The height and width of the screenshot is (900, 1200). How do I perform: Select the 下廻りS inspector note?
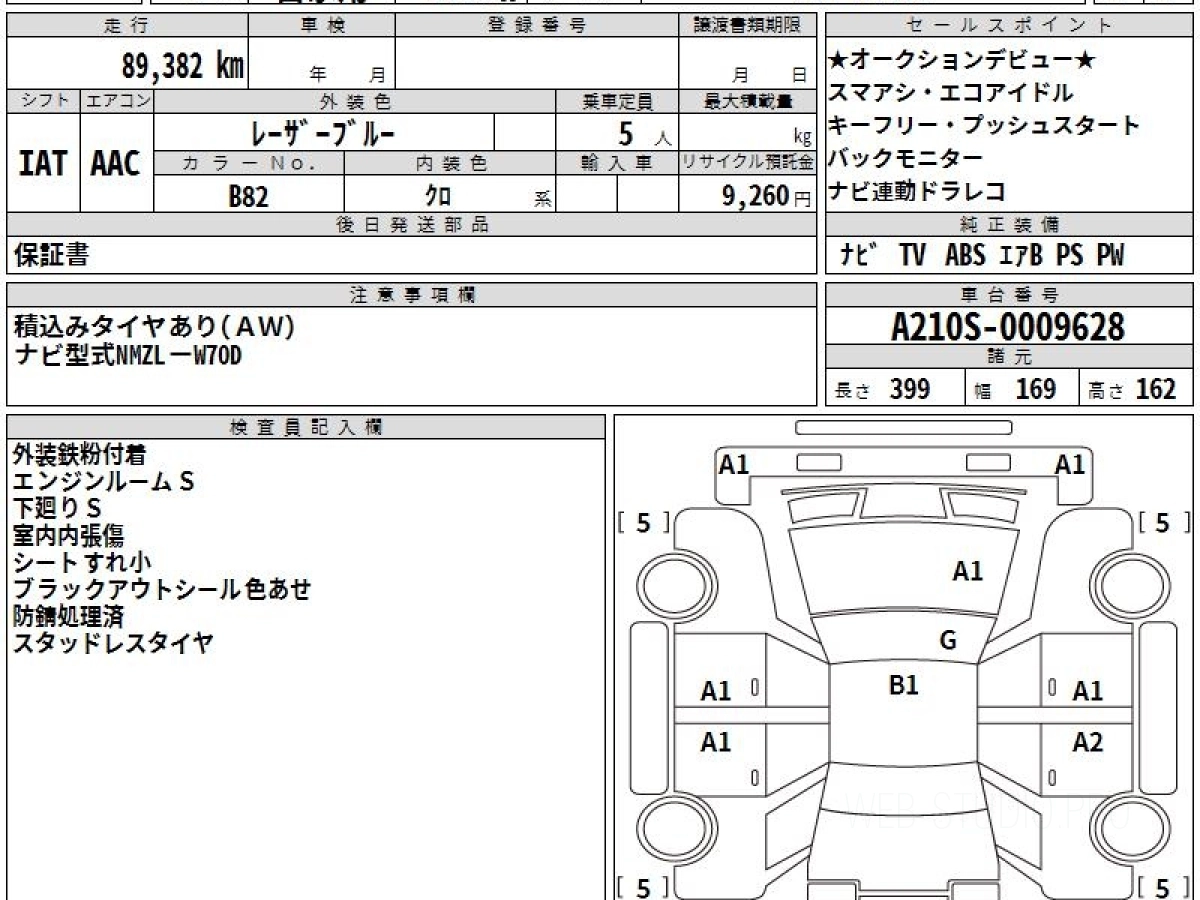[57, 509]
